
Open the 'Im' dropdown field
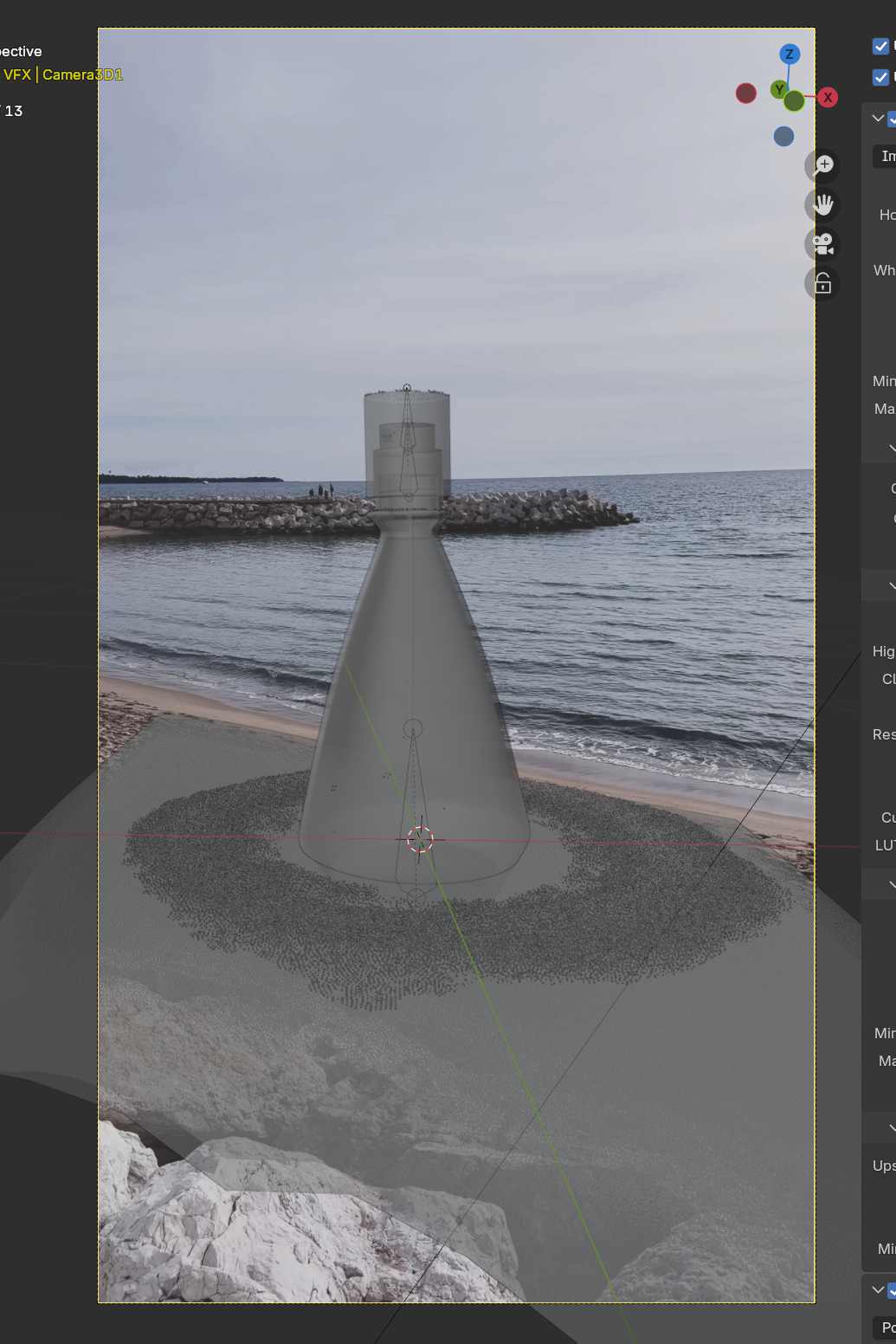[886, 156]
